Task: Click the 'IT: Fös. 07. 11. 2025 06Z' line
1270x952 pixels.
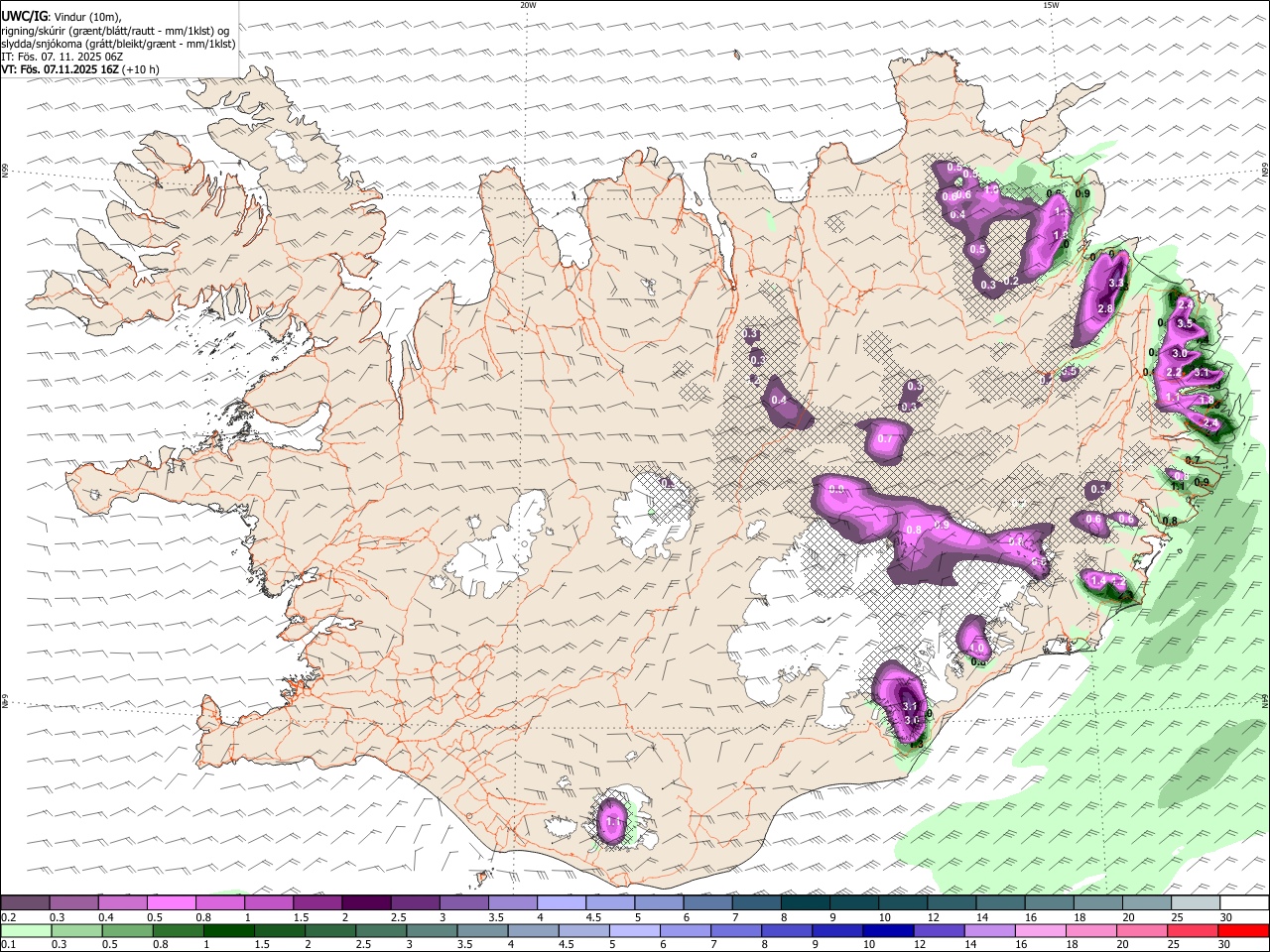Action: (x=63, y=57)
